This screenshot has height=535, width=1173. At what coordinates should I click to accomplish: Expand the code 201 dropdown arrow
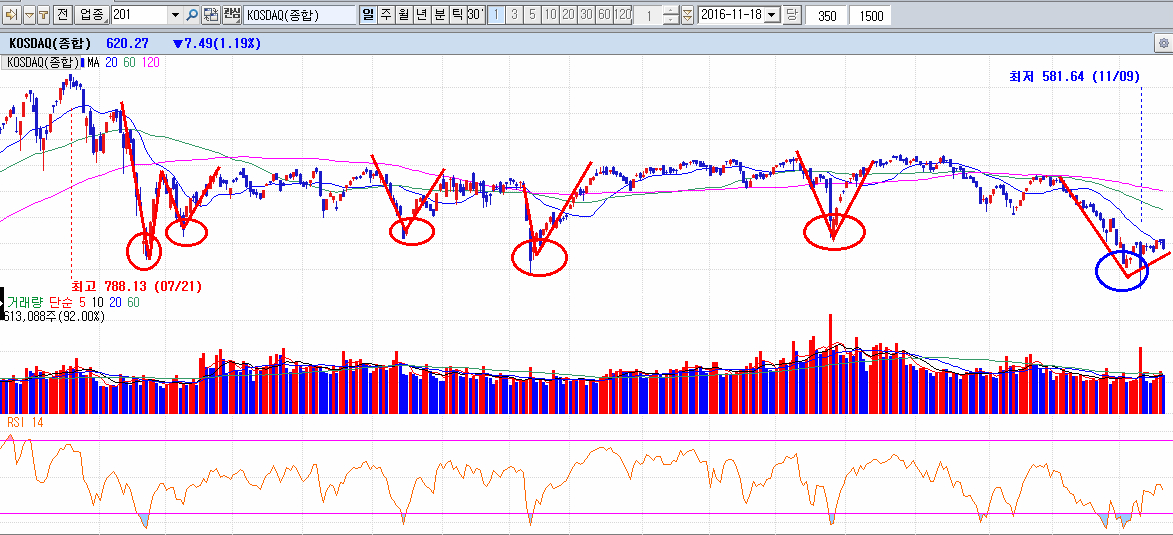click(x=175, y=15)
